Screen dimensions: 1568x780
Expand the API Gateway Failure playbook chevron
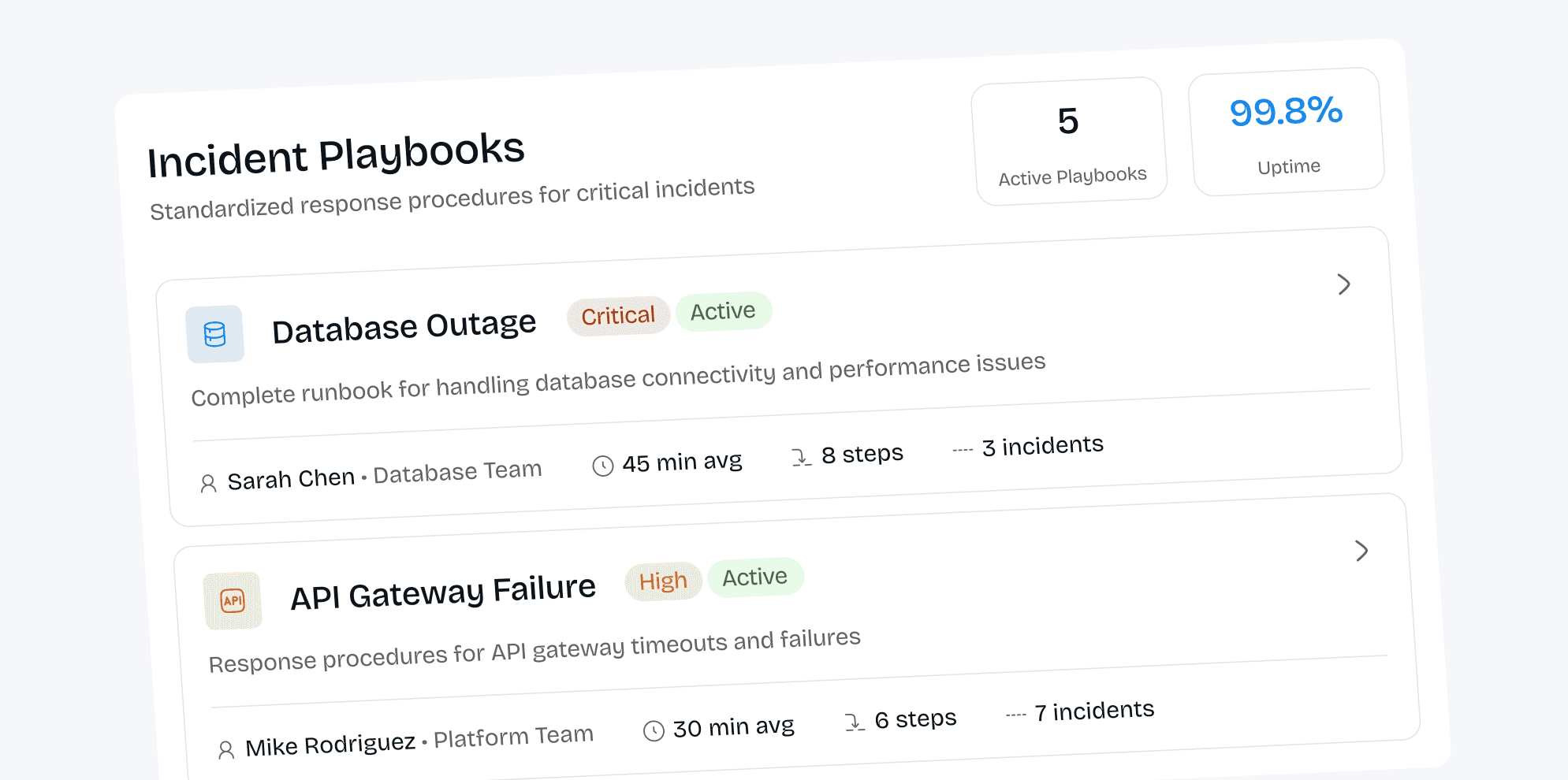tap(1361, 551)
